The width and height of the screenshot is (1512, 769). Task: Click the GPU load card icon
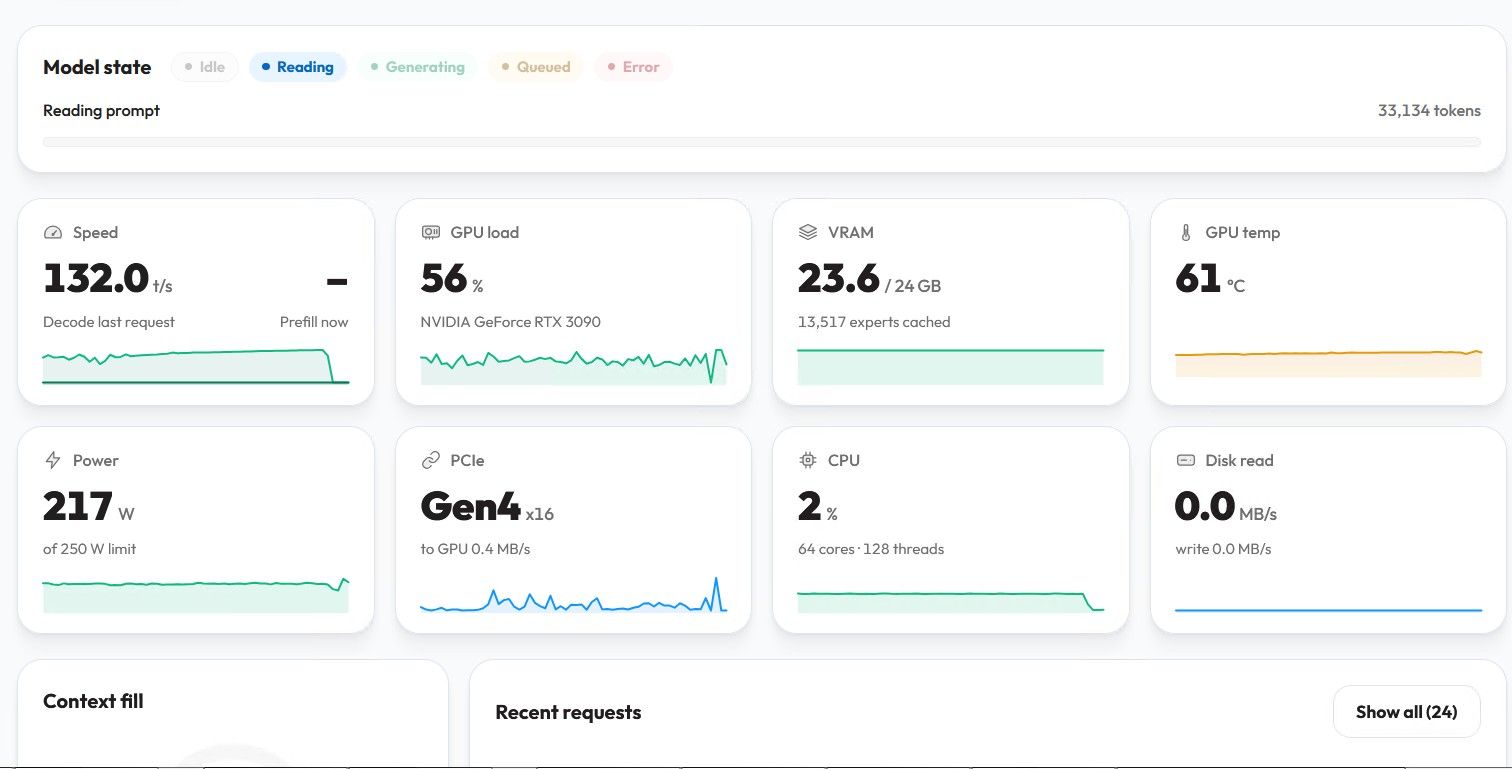coord(431,233)
